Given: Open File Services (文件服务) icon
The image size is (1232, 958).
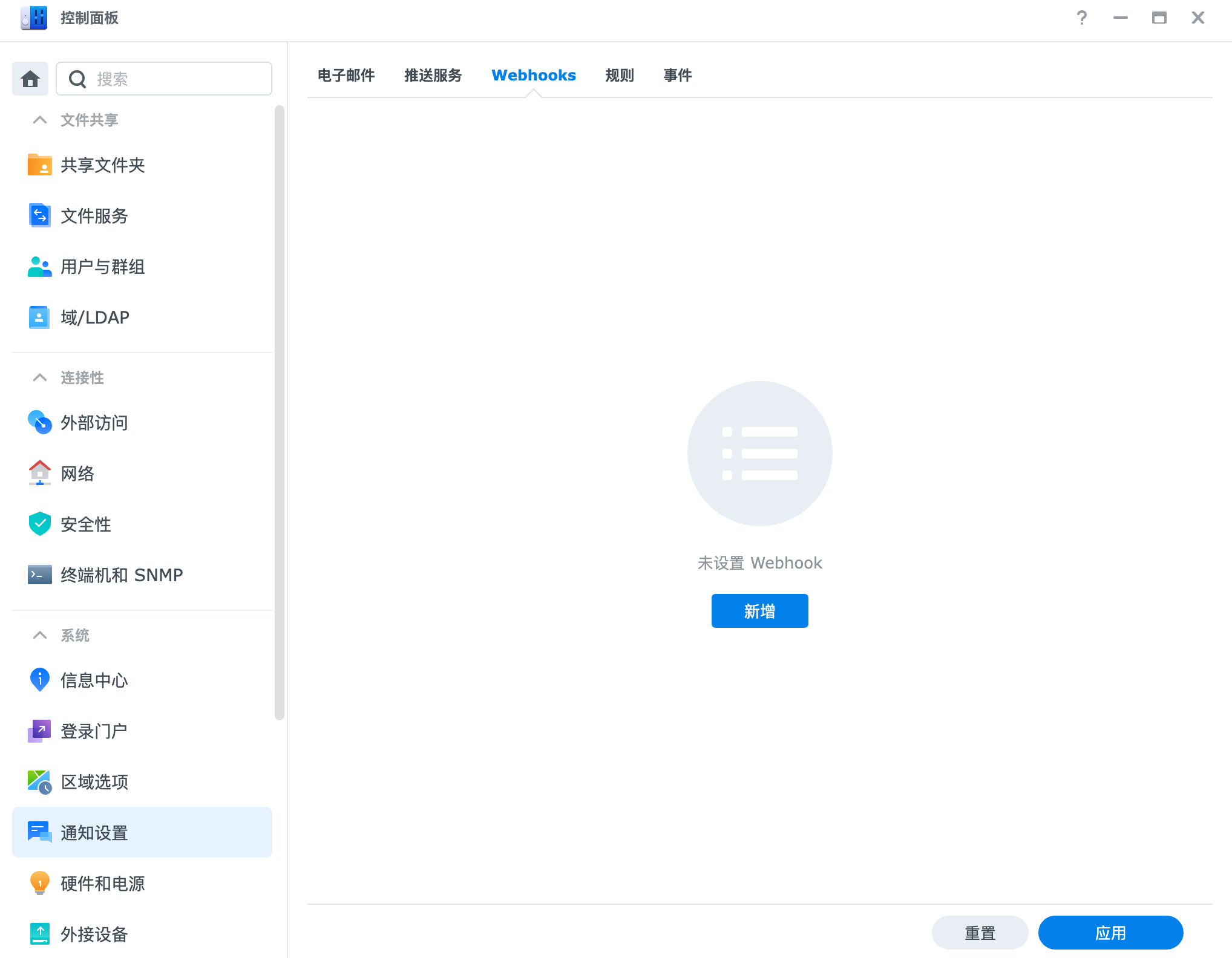Looking at the screenshot, I should [x=39, y=215].
